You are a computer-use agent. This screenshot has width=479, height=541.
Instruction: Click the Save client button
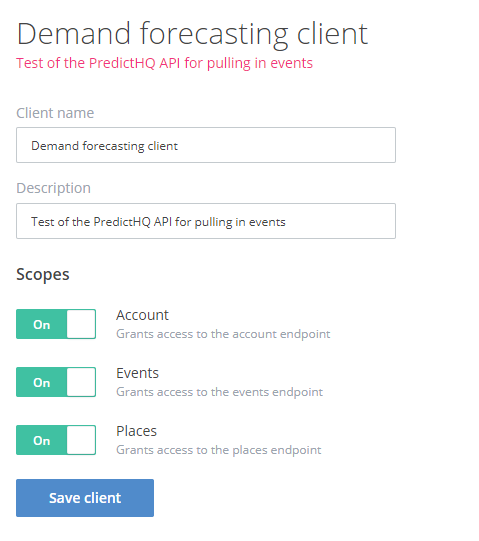click(85, 498)
